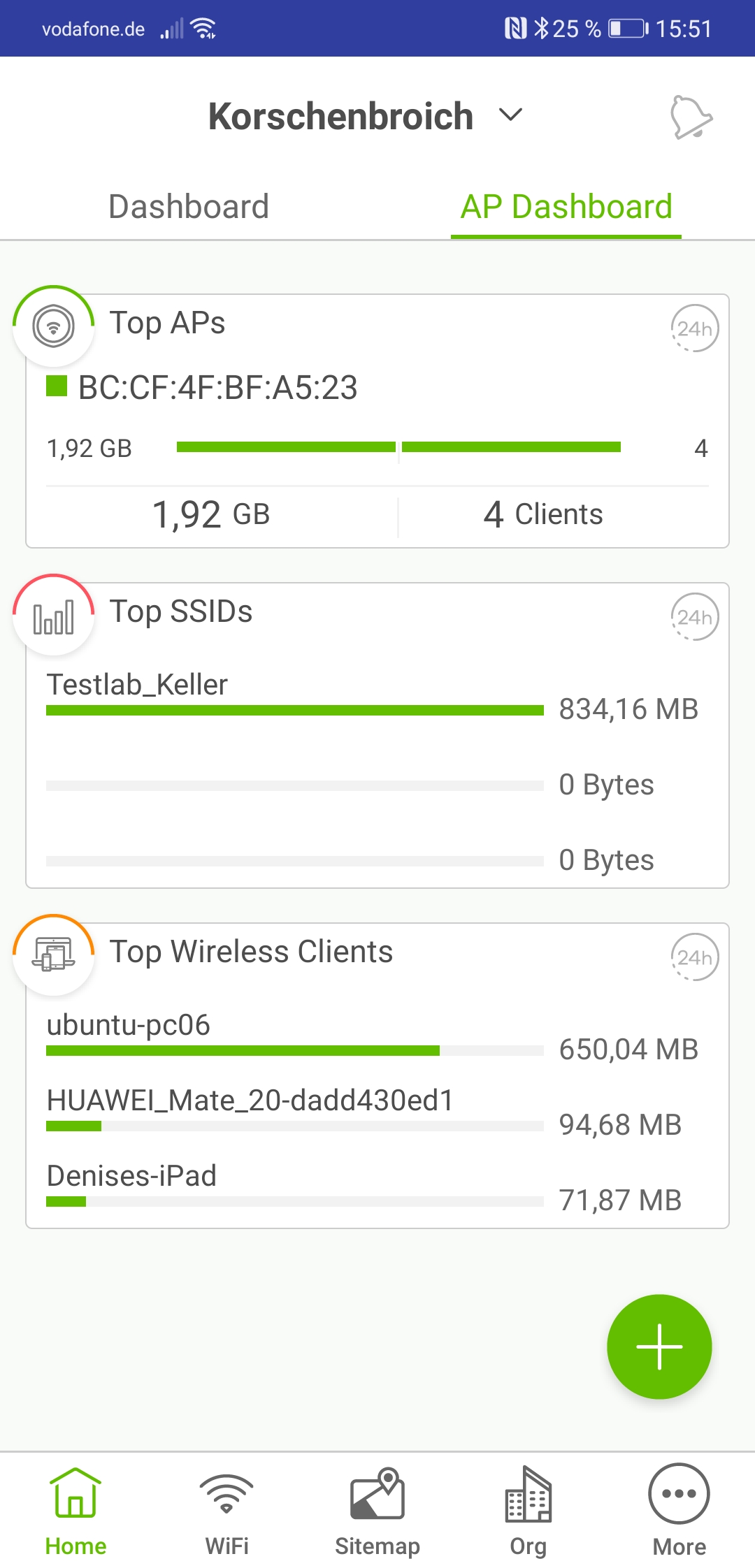Open the notifications bell icon

(691, 117)
